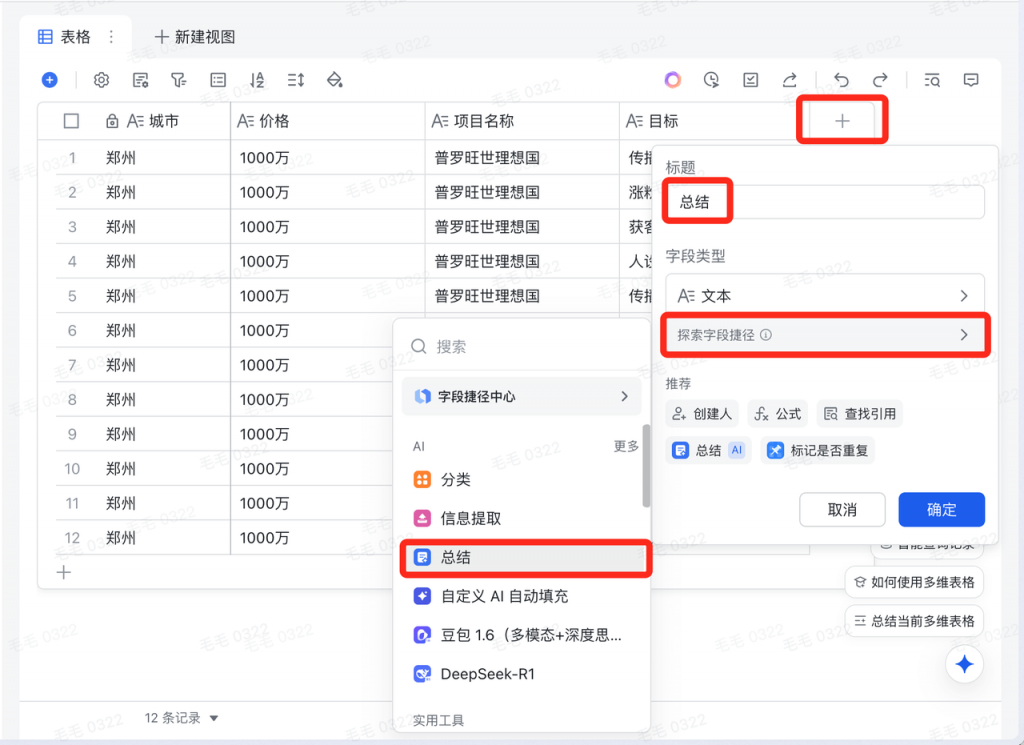This screenshot has width=1024, height=745.
Task: Click 总结当前多维表格 suggestion
Action: coord(914,621)
